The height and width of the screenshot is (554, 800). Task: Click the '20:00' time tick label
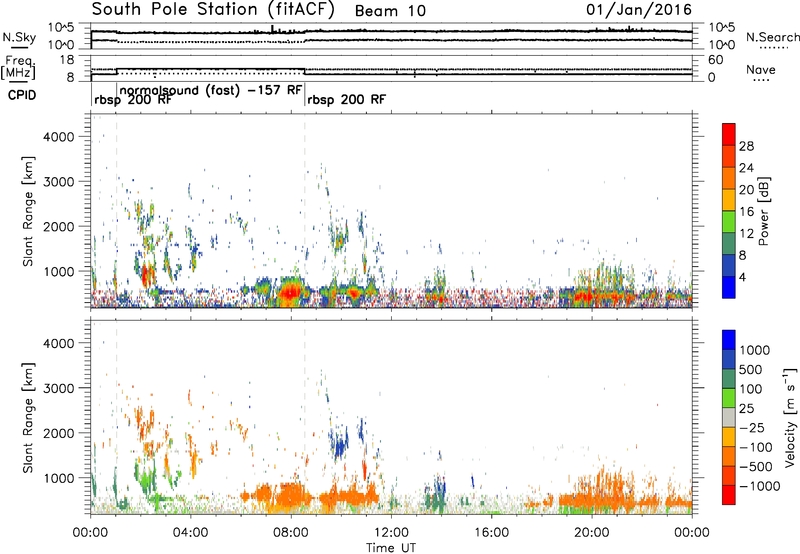pyautogui.click(x=592, y=533)
